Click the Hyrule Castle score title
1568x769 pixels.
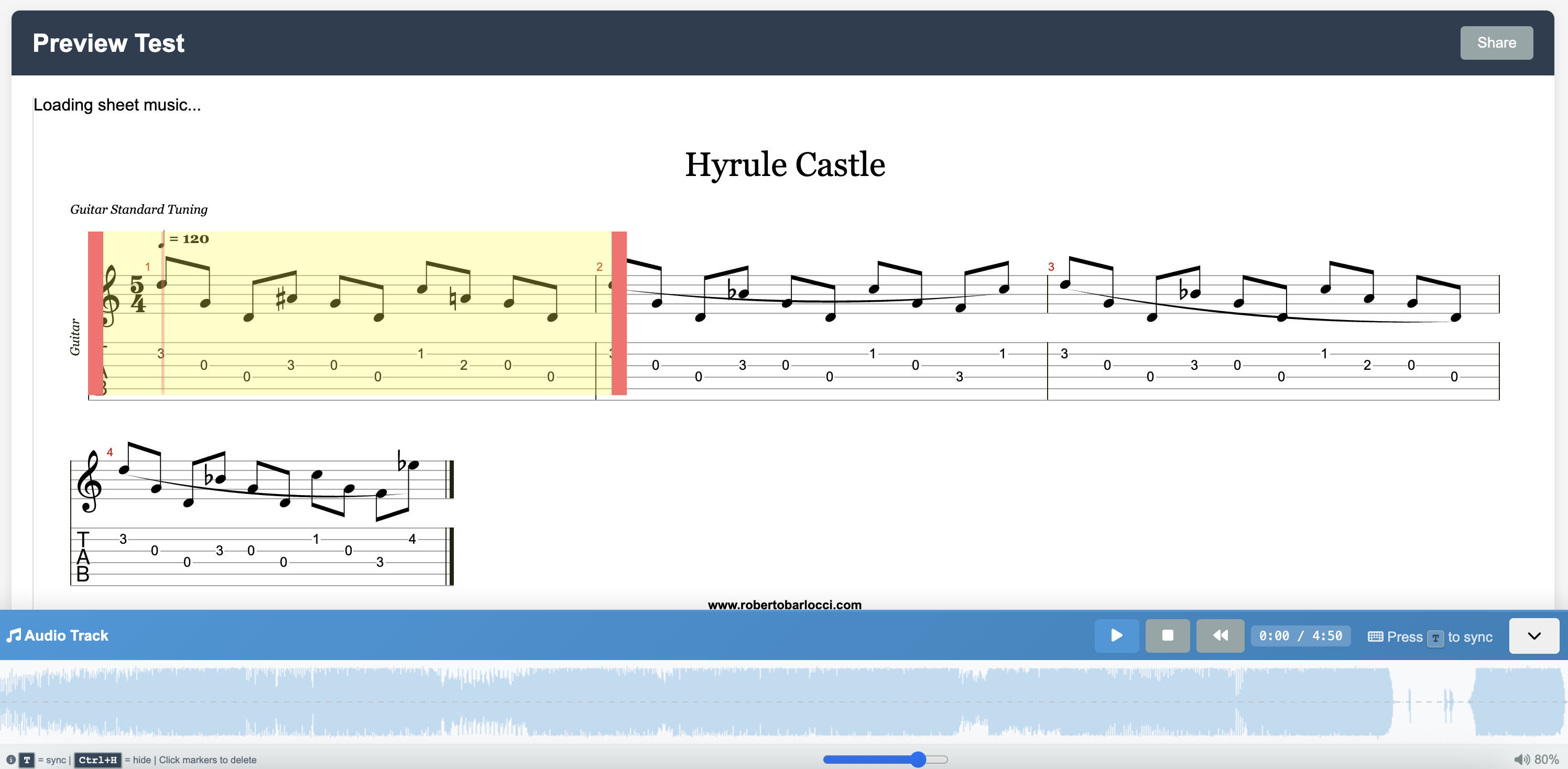(784, 164)
